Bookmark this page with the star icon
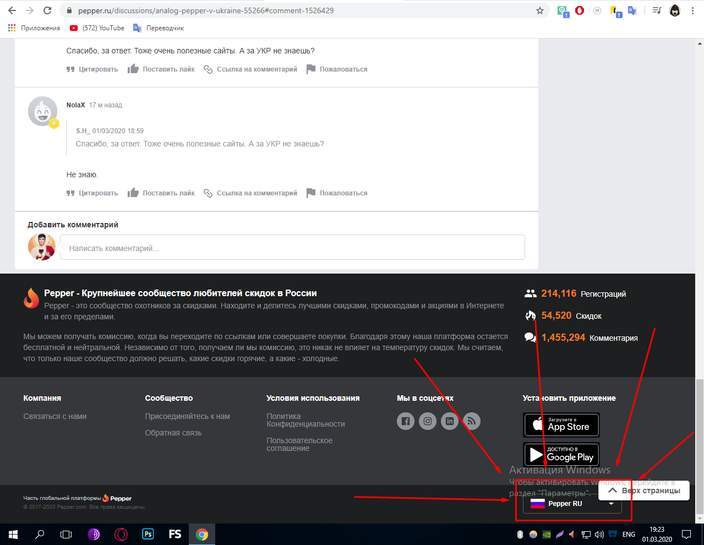 (x=540, y=10)
